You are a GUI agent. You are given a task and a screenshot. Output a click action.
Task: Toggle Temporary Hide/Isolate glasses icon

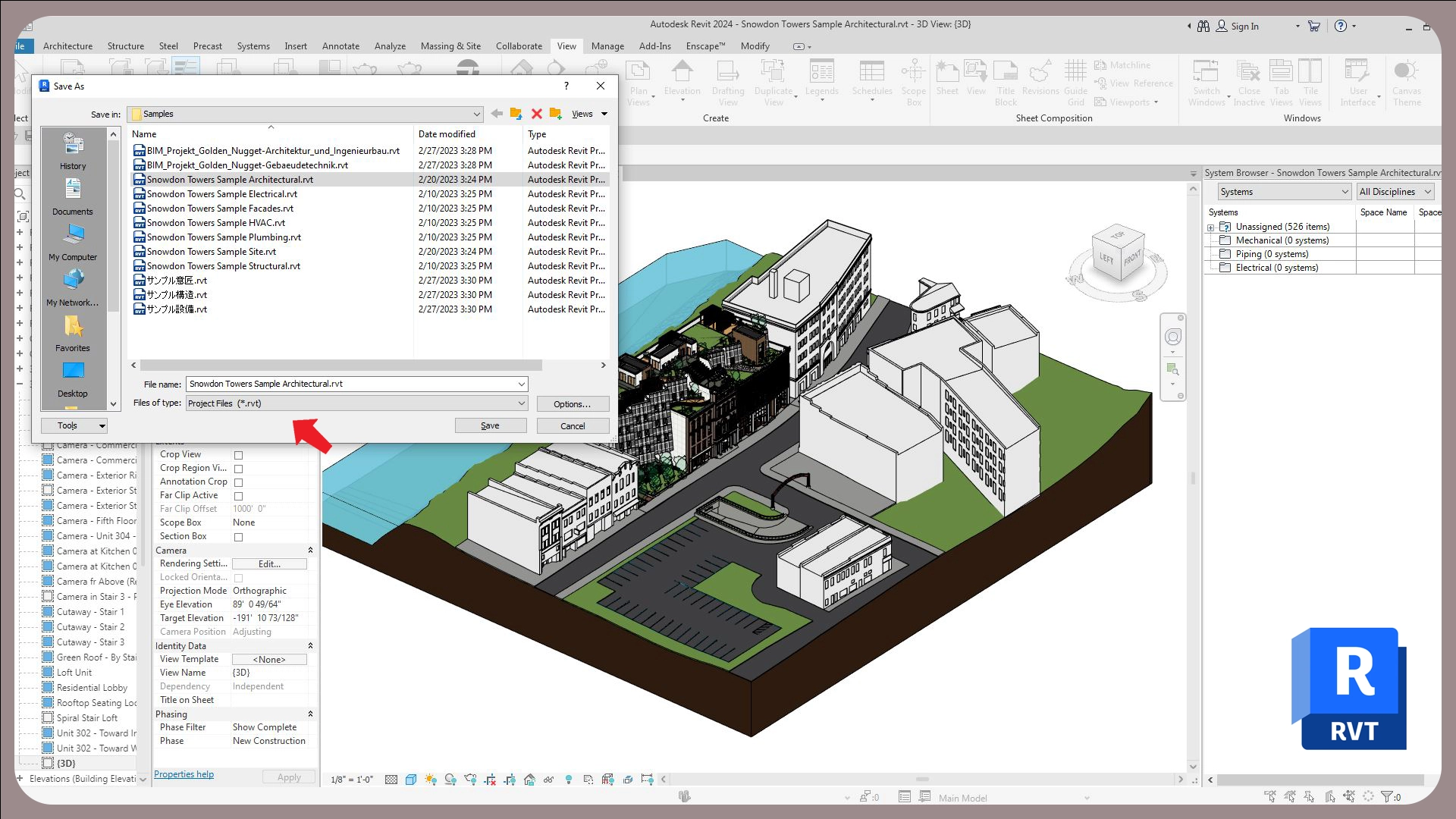click(548, 779)
